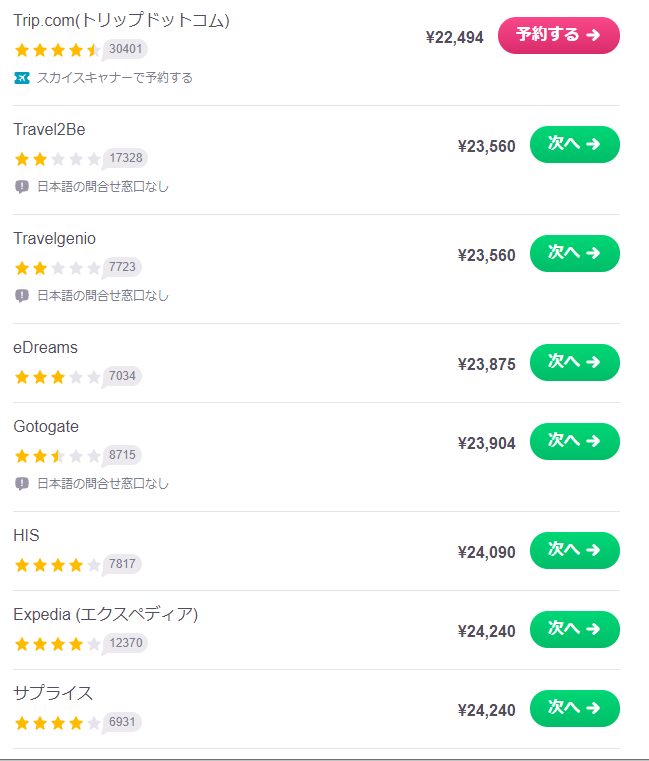Click the warning icon under Gotogate
Screen dimensions: 649x761
[22, 483]
